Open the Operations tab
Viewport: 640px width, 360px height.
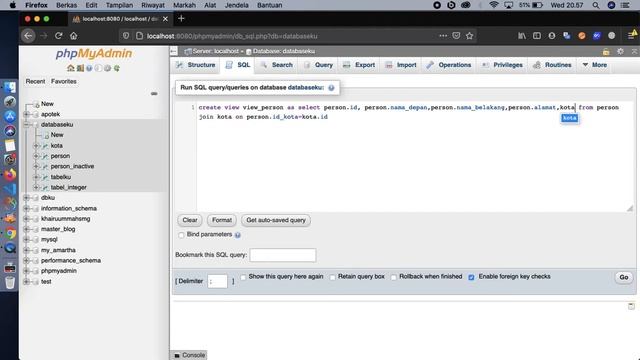pyautogui.click(x=449, y=65)
